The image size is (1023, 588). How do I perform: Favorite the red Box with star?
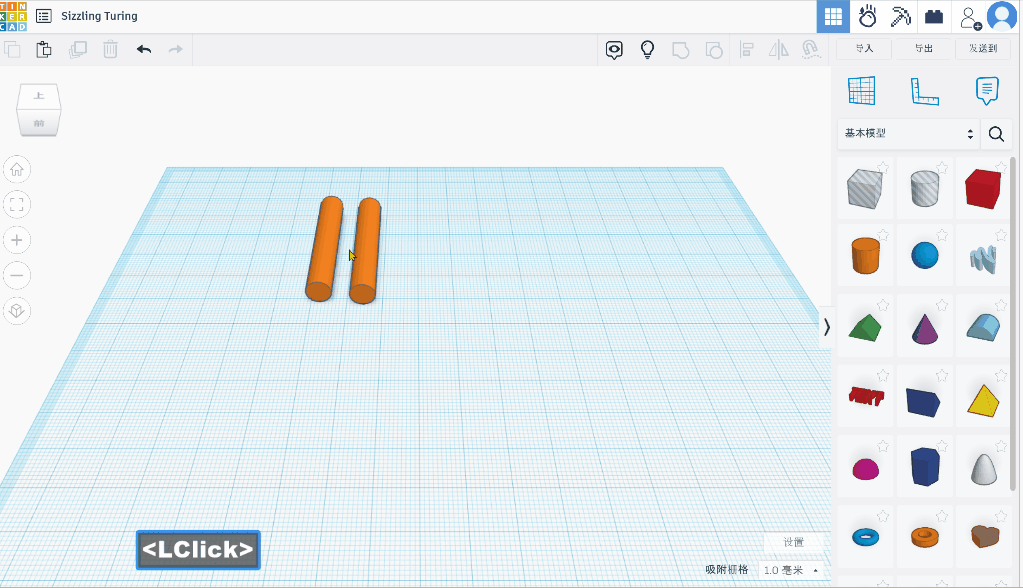click(1001, 168)
